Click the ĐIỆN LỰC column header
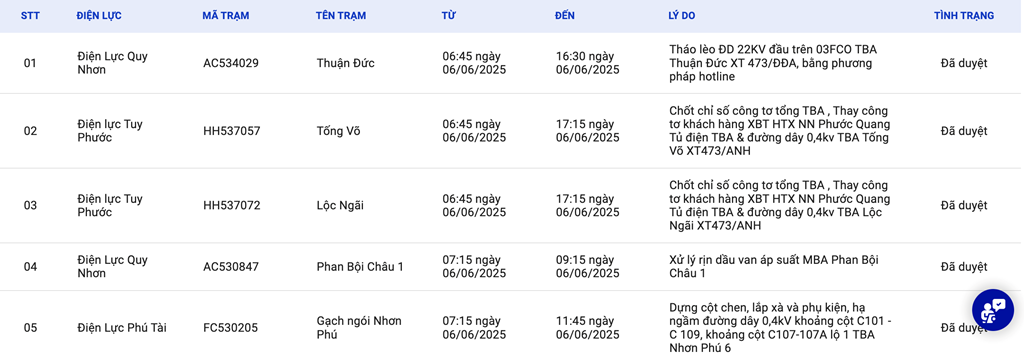This screenshot has height=363, width=1024. point(99,16)
